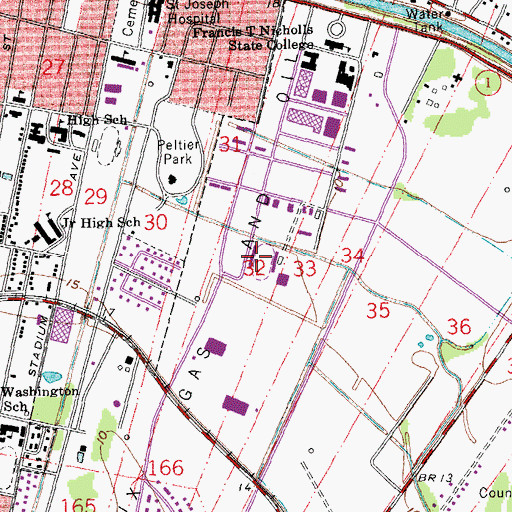Image resolution: width=512 pixels, height=512 pixels.
Task: Click the red number 165
Action: pos(79,505)
